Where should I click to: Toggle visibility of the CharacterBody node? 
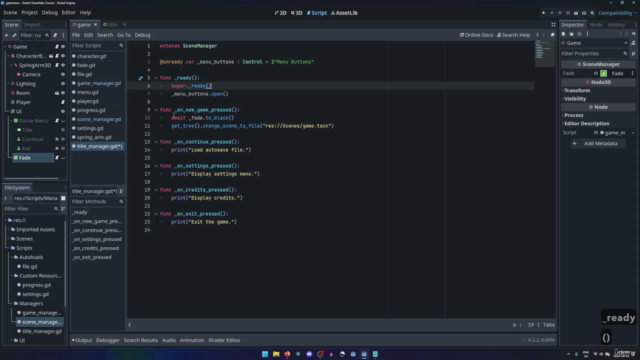click(x=63, y=56)
